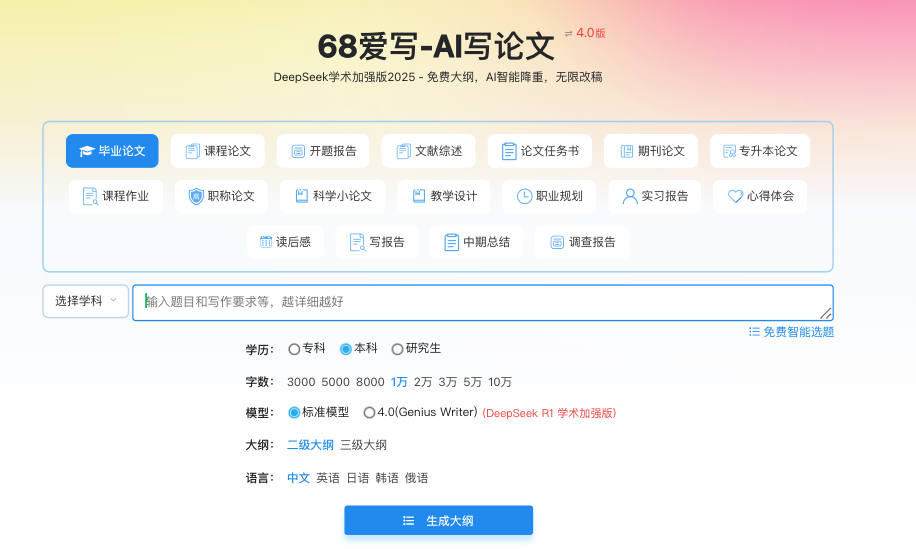Select the 本科 education radio button

pos(346,349)
